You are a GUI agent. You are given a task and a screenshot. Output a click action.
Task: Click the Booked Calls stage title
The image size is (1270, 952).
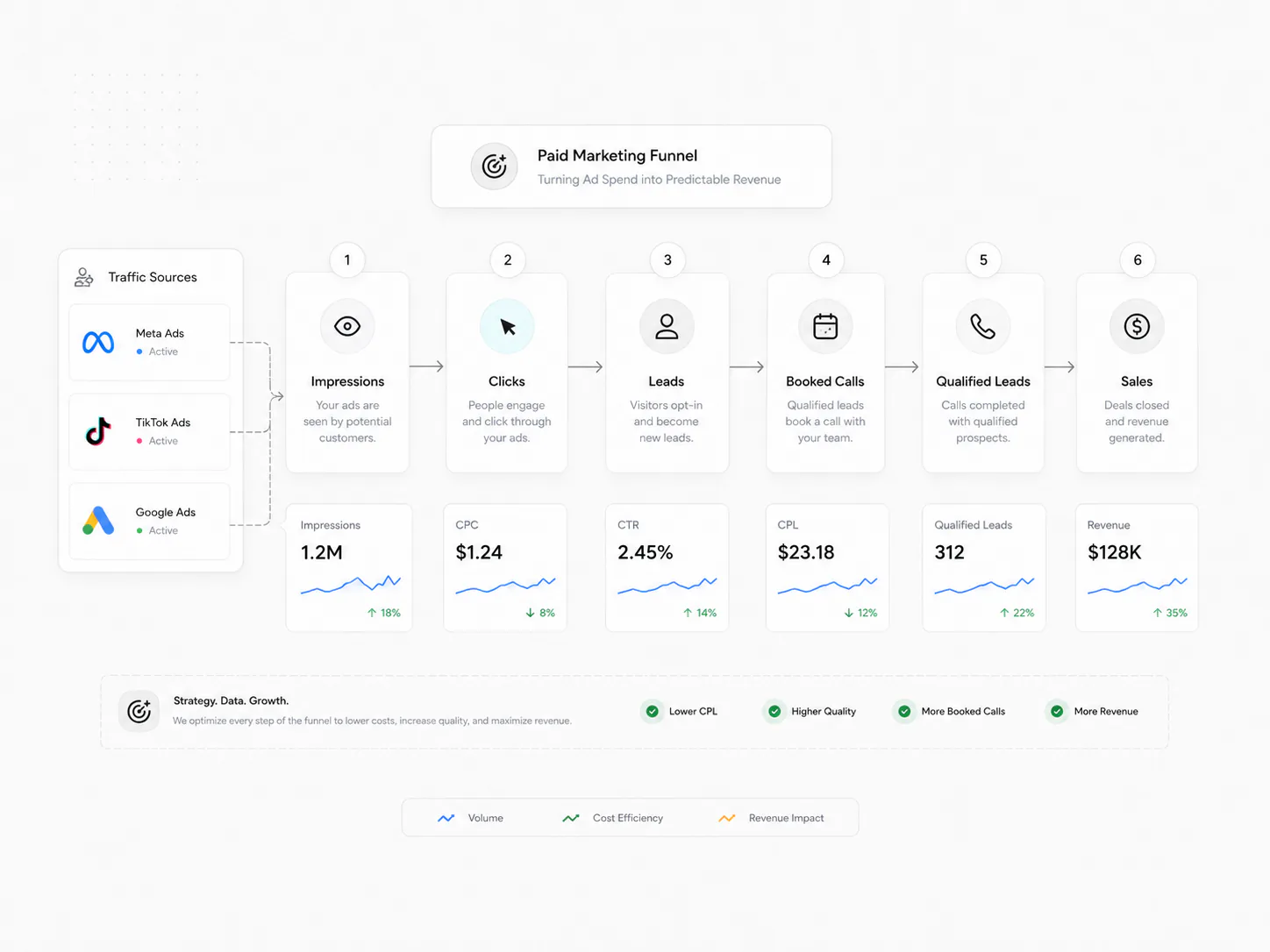pos(825,381)
